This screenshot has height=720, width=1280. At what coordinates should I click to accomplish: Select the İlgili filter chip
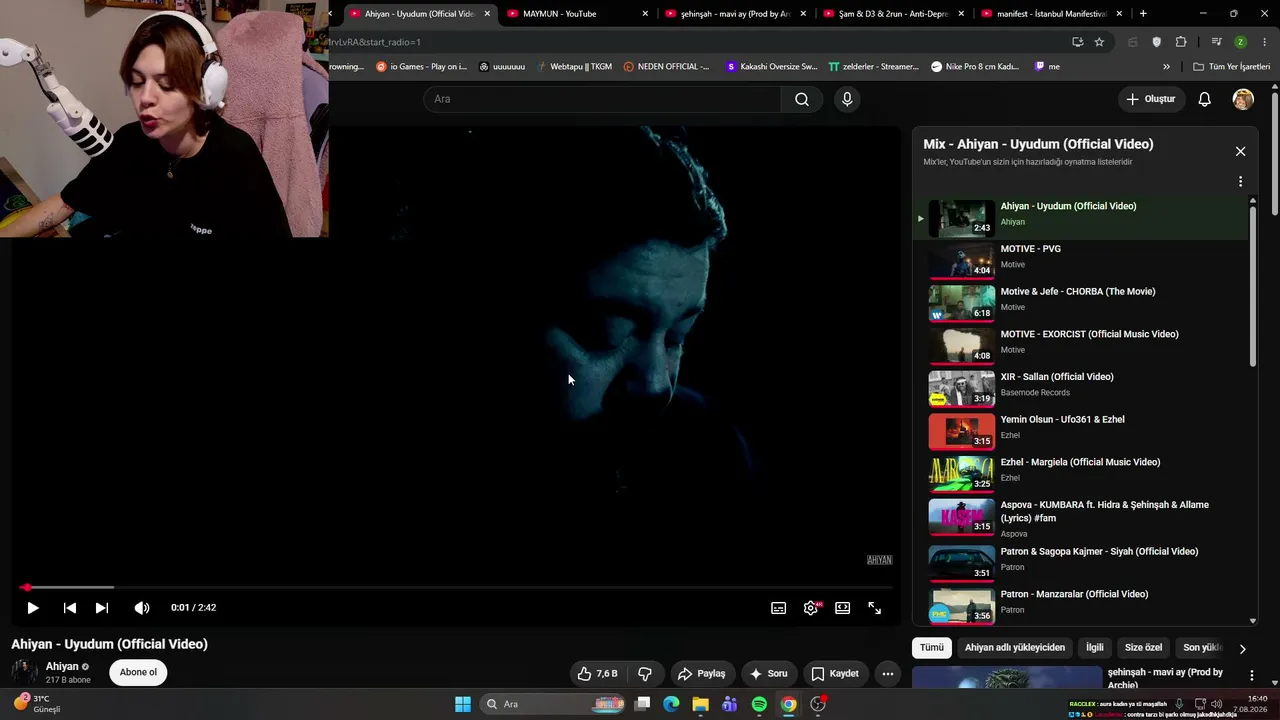[1095, 648]
